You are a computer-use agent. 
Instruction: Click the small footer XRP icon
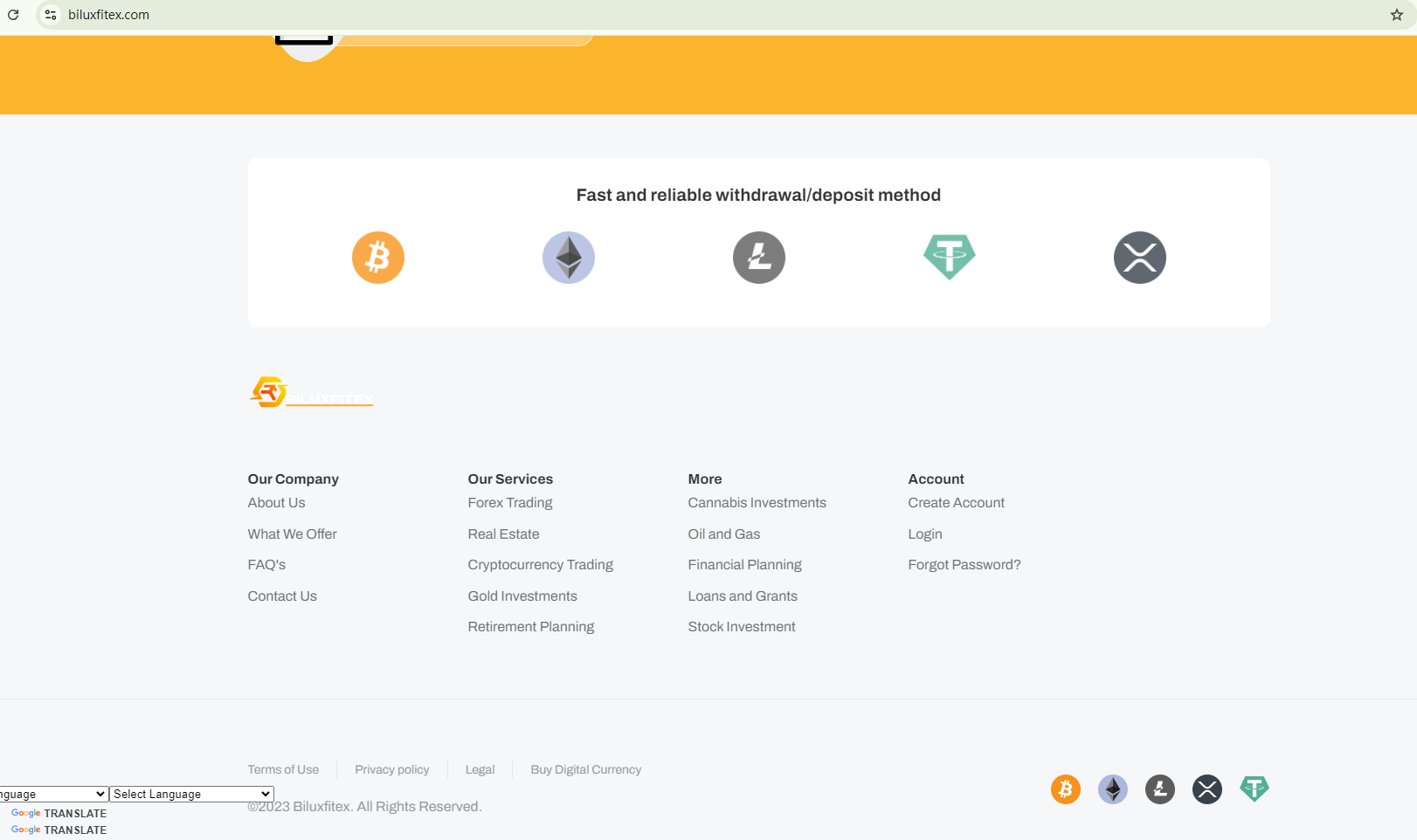click(1207, 789)
